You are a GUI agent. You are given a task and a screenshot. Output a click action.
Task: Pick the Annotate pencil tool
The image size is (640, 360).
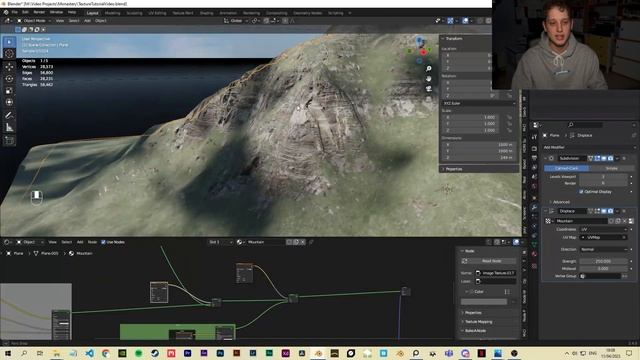[9, 116]
